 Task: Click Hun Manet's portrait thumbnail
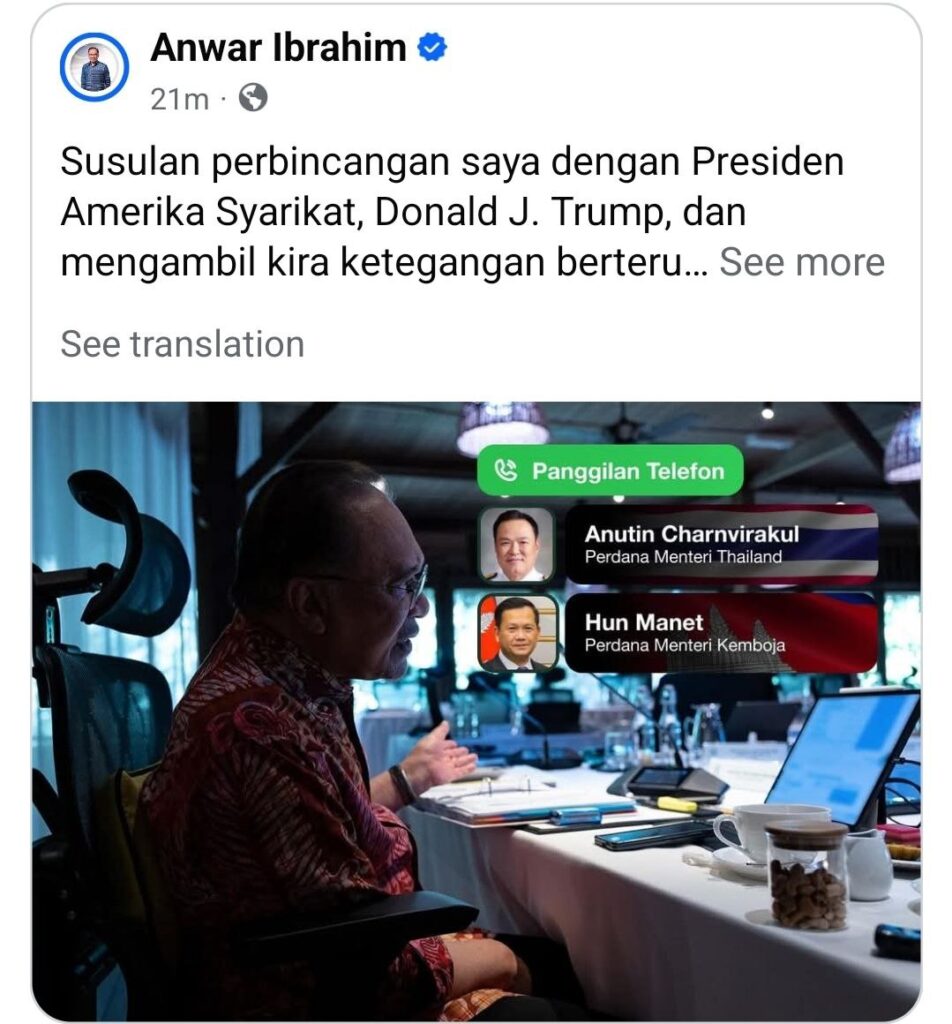pos(518,633)
